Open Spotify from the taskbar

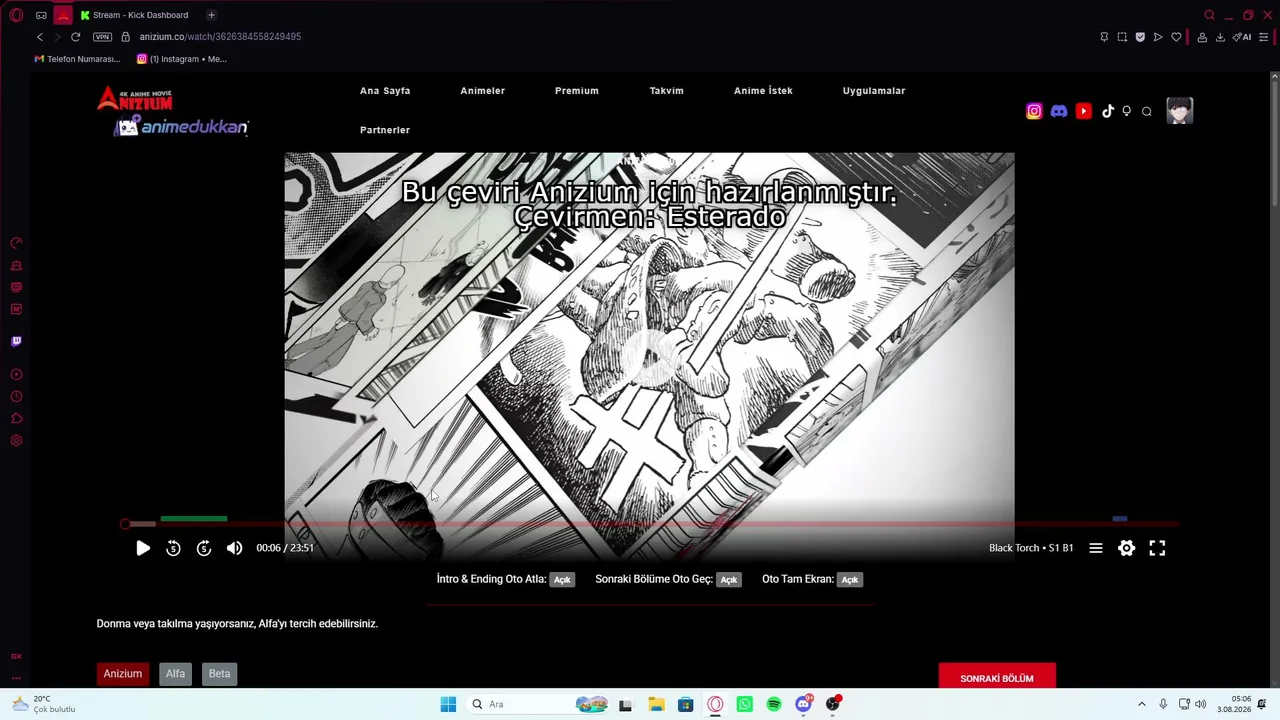(774, 704)
